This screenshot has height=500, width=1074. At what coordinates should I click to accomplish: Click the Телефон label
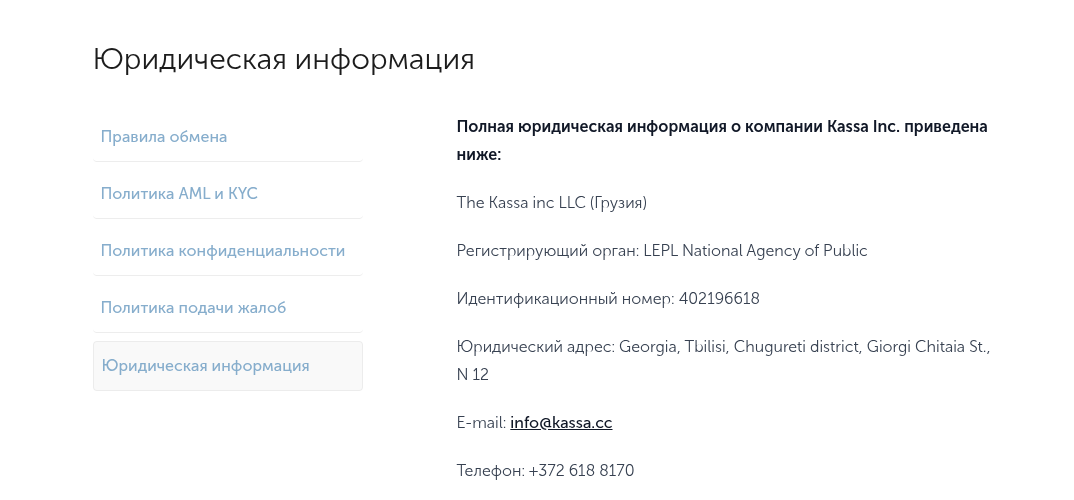pos(489,471)
